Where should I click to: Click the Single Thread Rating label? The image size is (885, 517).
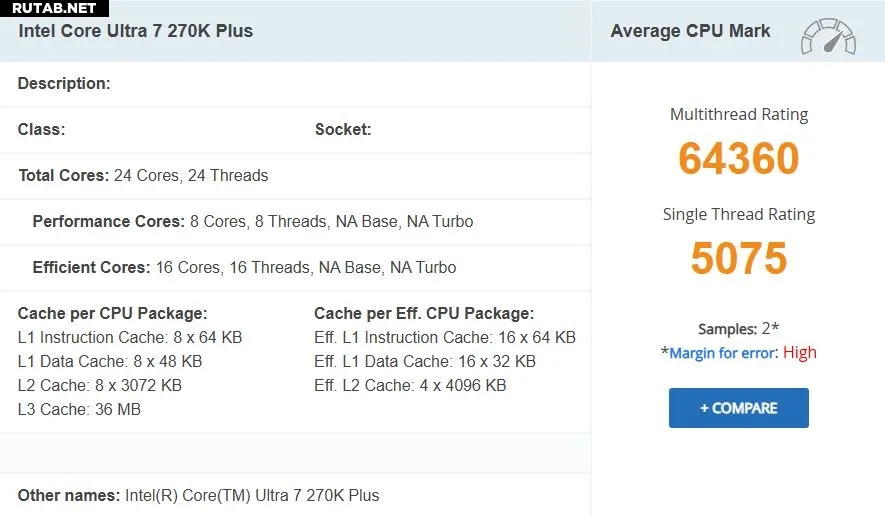click(739, 215)
